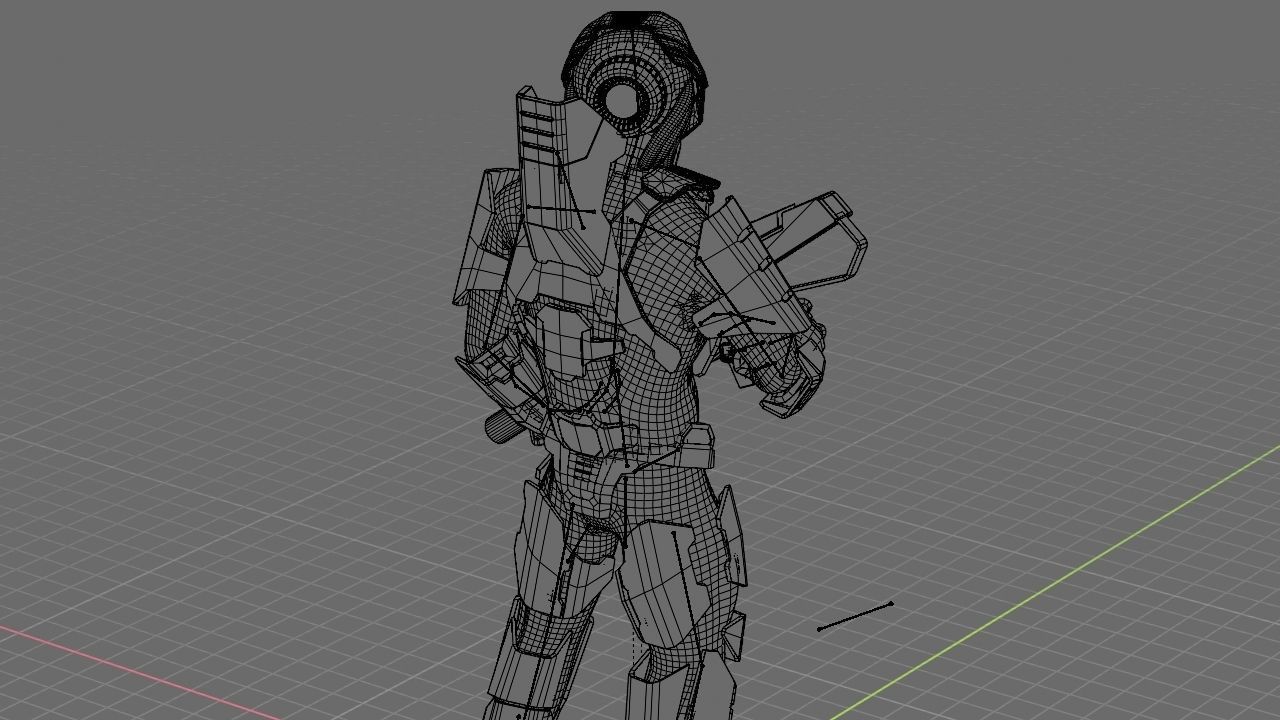The width and height of the screenshot is (1280, 720).
Task: Select the top of the helmet dome
Action: click(x=630, y=20)
